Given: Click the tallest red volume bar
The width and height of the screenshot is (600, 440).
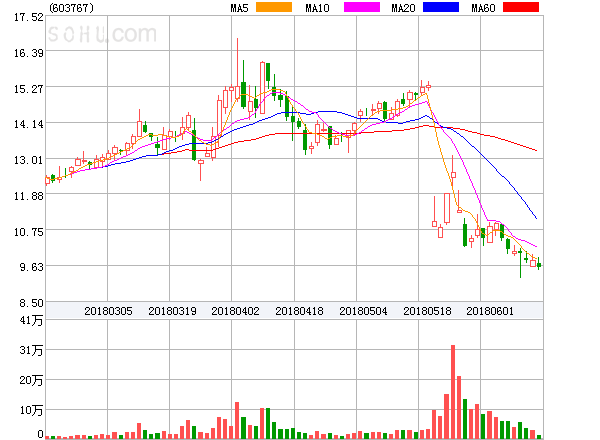Looking at the screenshot, I should coord(453,392).
